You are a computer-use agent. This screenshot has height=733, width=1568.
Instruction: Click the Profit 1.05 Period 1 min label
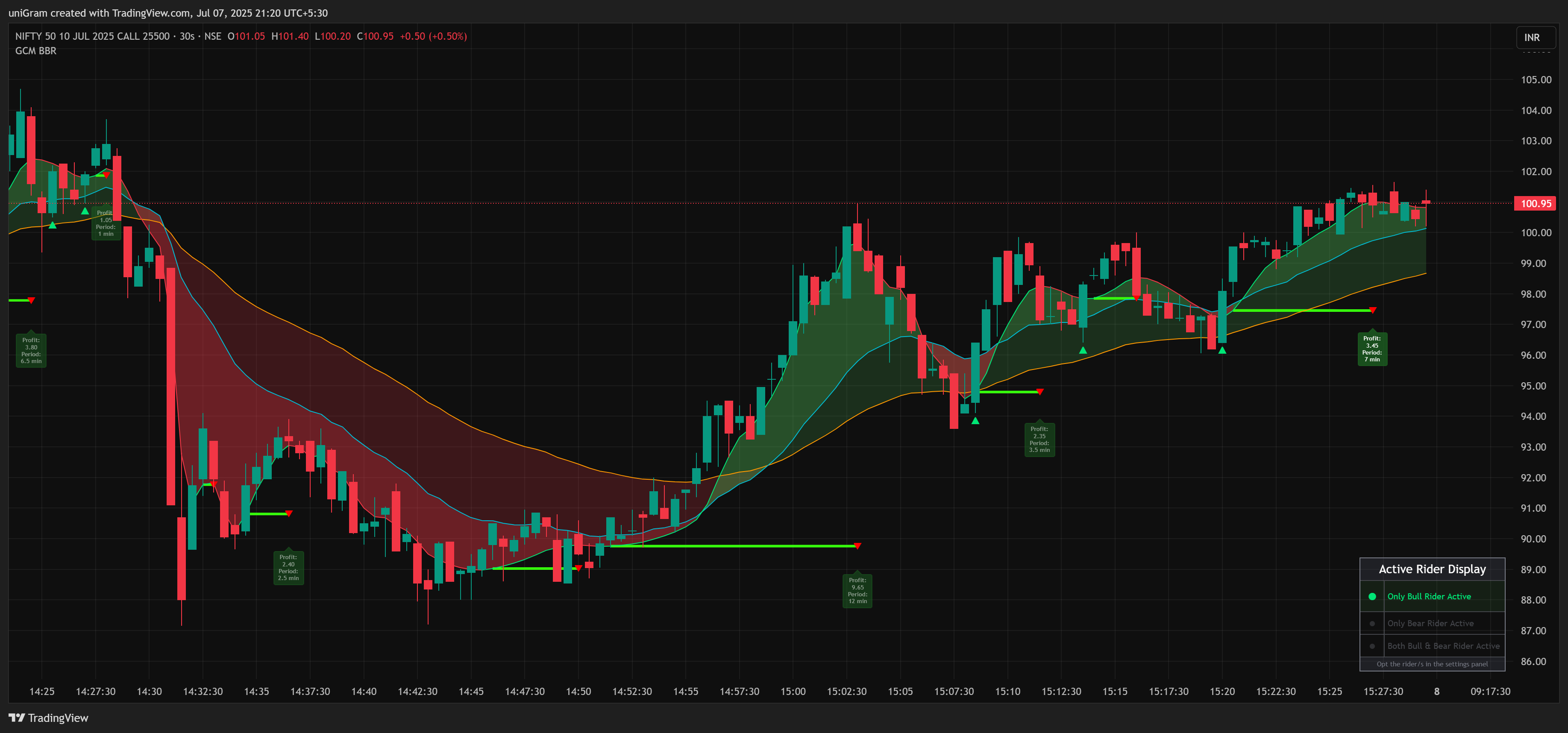[106, 223]
